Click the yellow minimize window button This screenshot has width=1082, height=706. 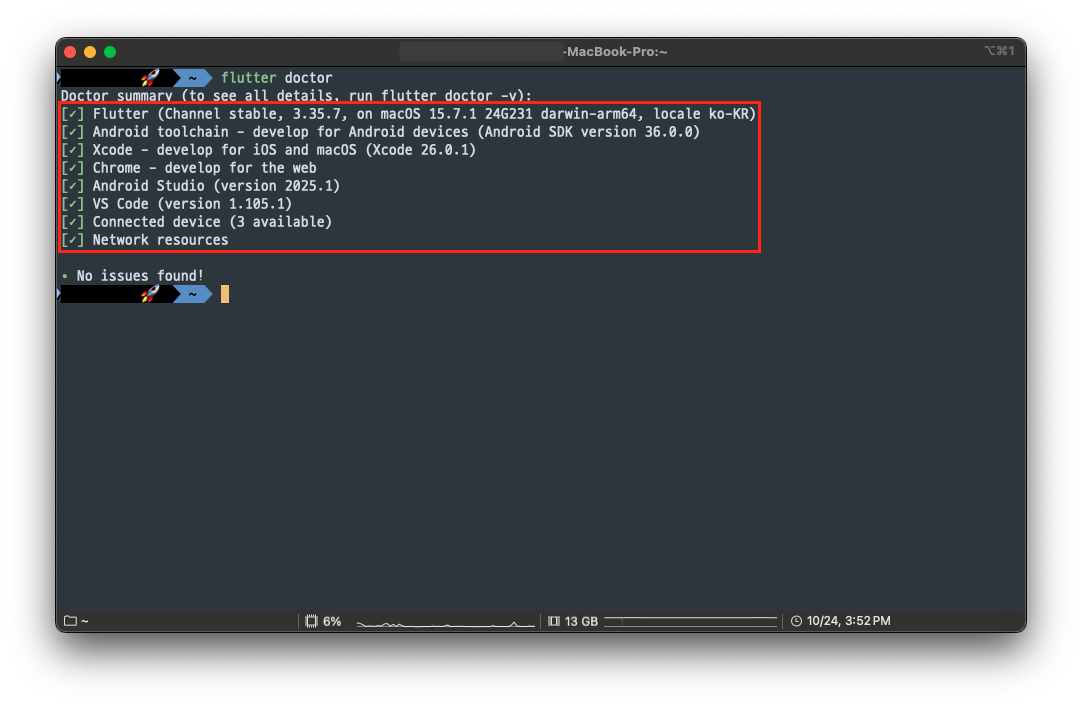point(90,52)
